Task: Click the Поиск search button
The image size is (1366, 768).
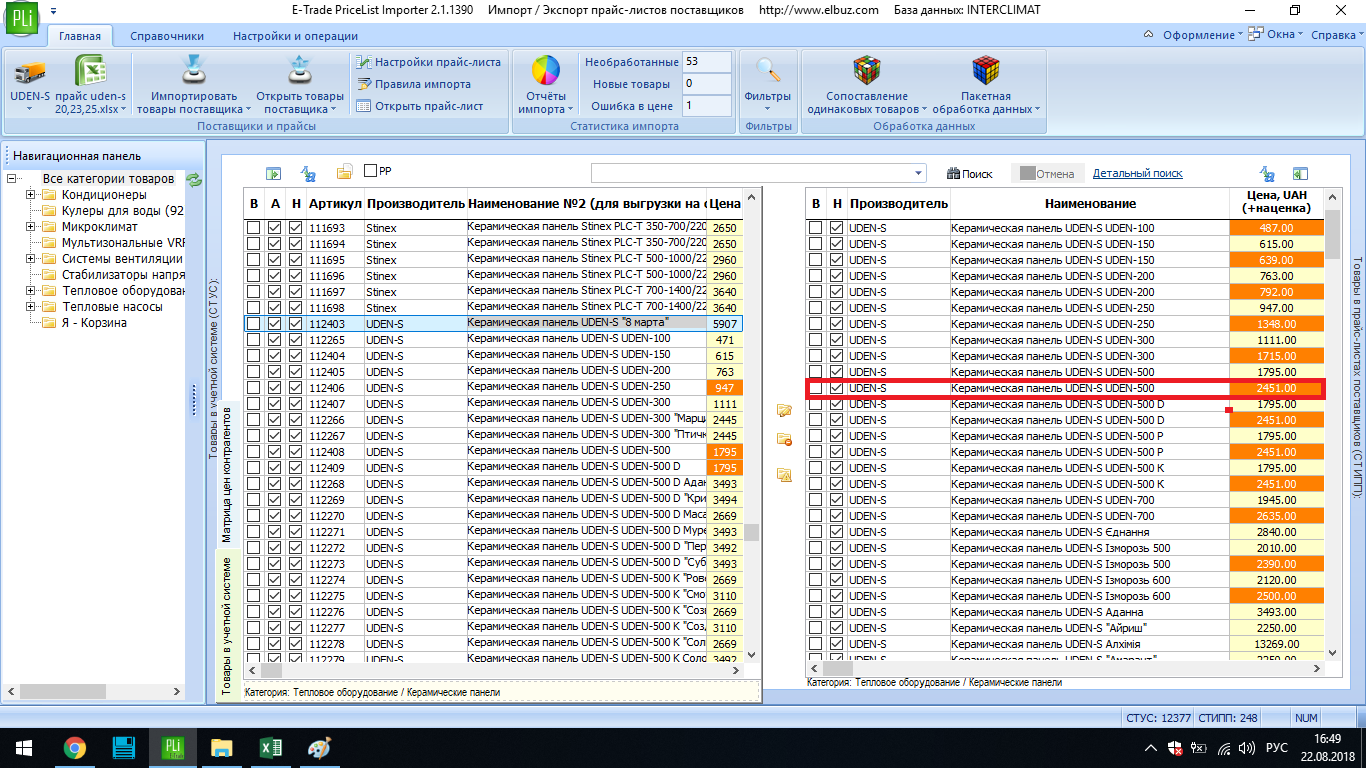Action: pos(969,173)
